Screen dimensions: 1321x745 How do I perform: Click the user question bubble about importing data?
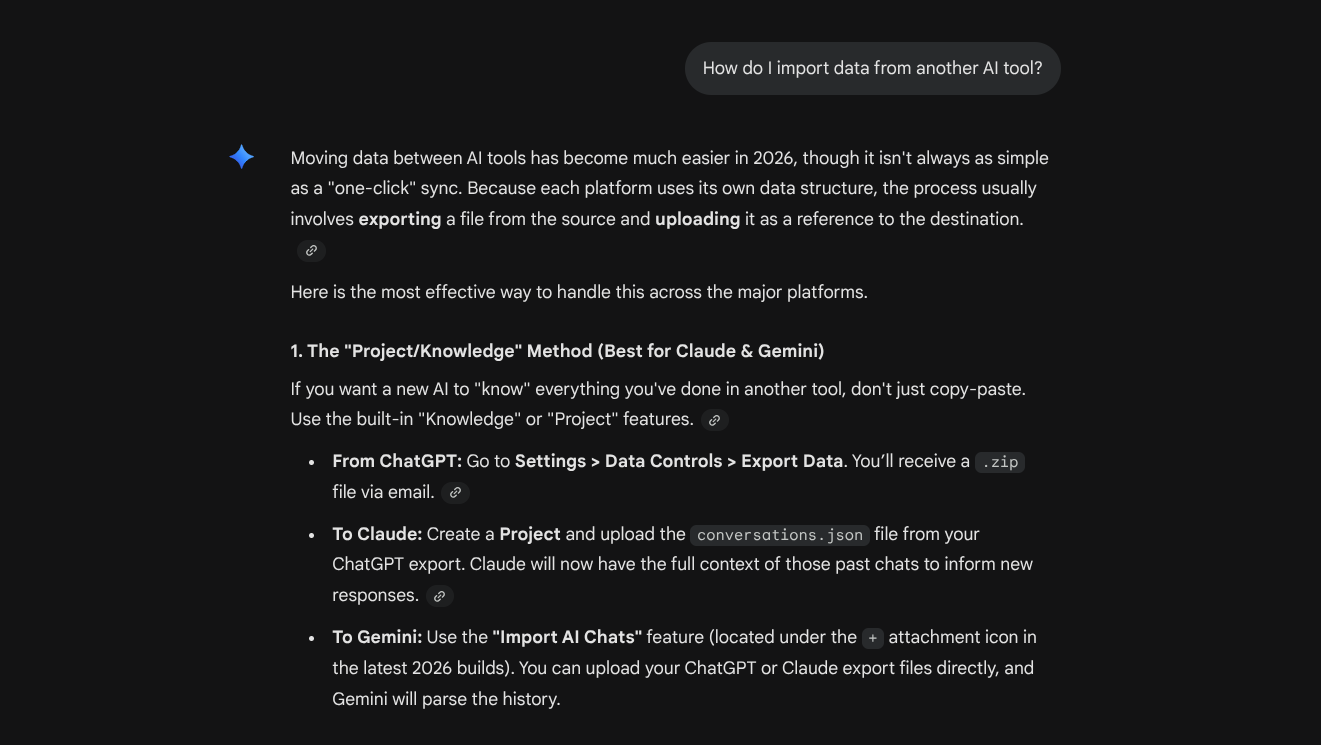tap(872, 68)
